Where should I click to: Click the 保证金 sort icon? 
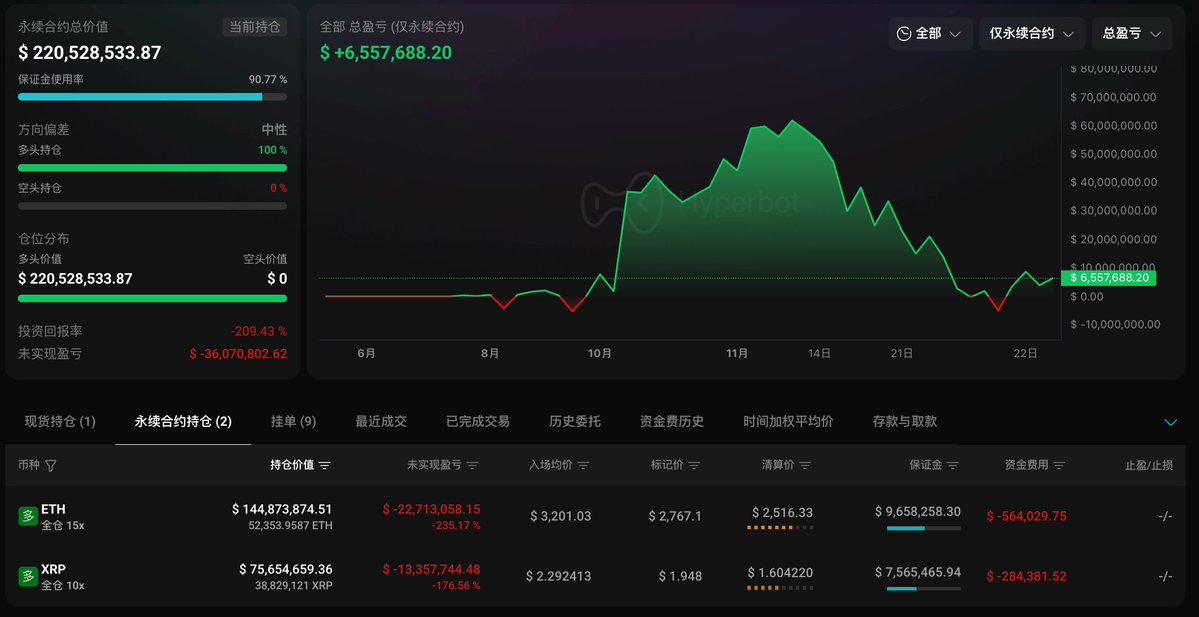coord(953,466)
